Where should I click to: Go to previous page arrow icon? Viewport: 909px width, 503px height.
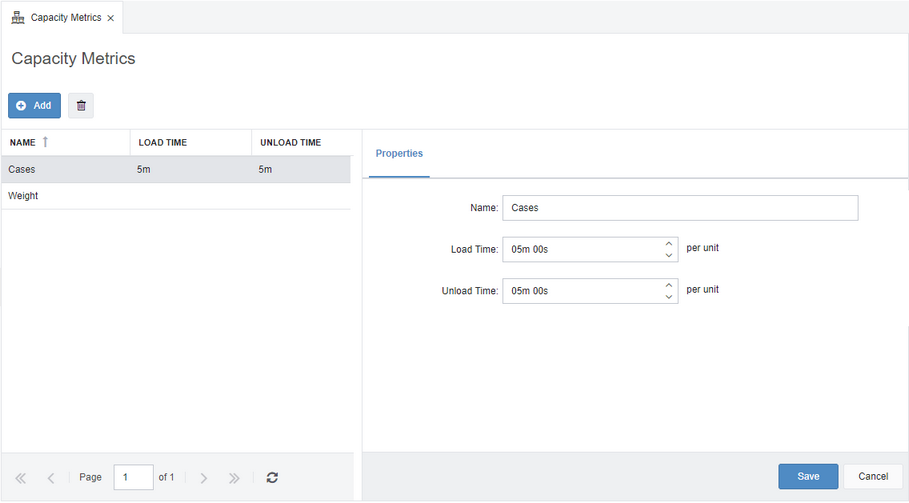click(x=51, y=478)
